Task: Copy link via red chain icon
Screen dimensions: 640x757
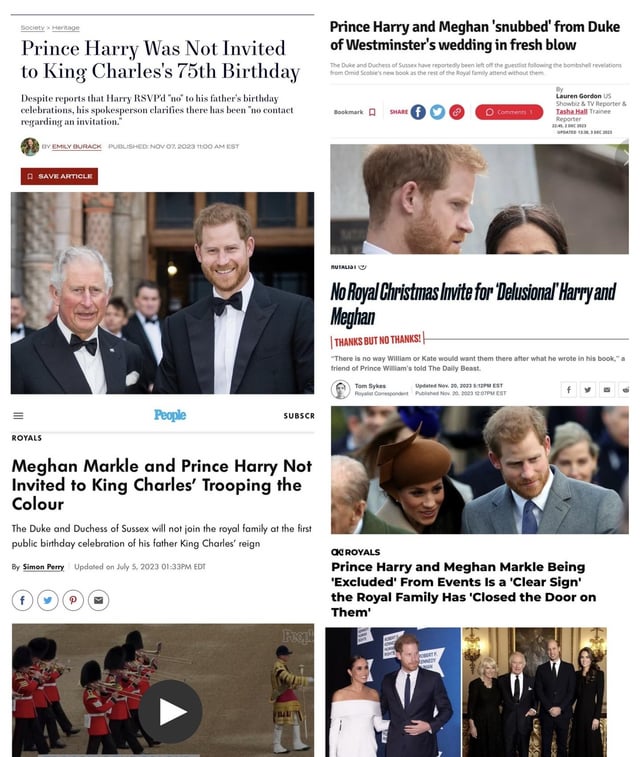Action: (457, 112)
